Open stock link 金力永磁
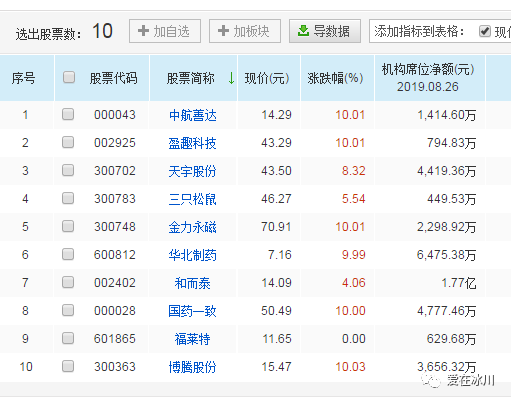Screen dimensions: 511x403 pos(192,227)
